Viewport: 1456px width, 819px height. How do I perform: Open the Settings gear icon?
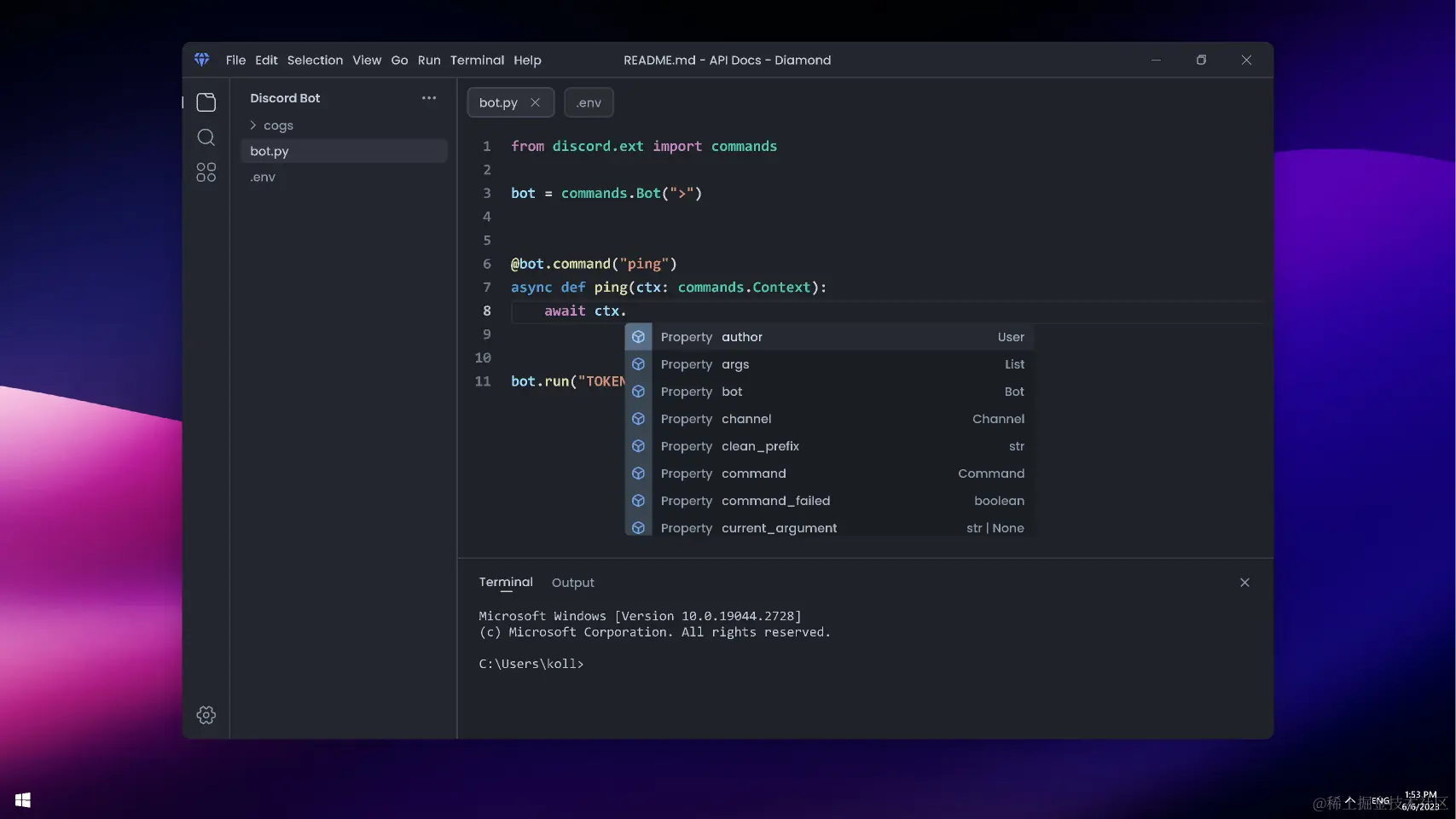pos(206,715)
